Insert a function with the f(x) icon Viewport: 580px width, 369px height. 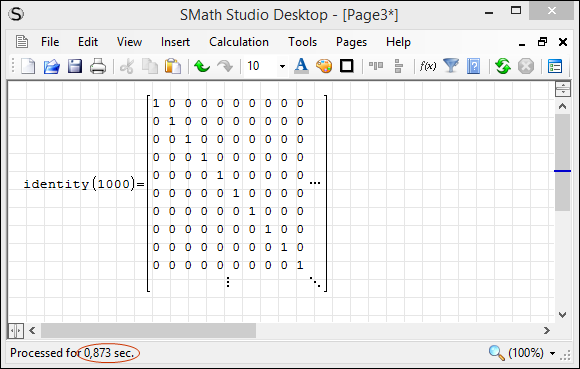pyautogui.click(x=428, y=67)
